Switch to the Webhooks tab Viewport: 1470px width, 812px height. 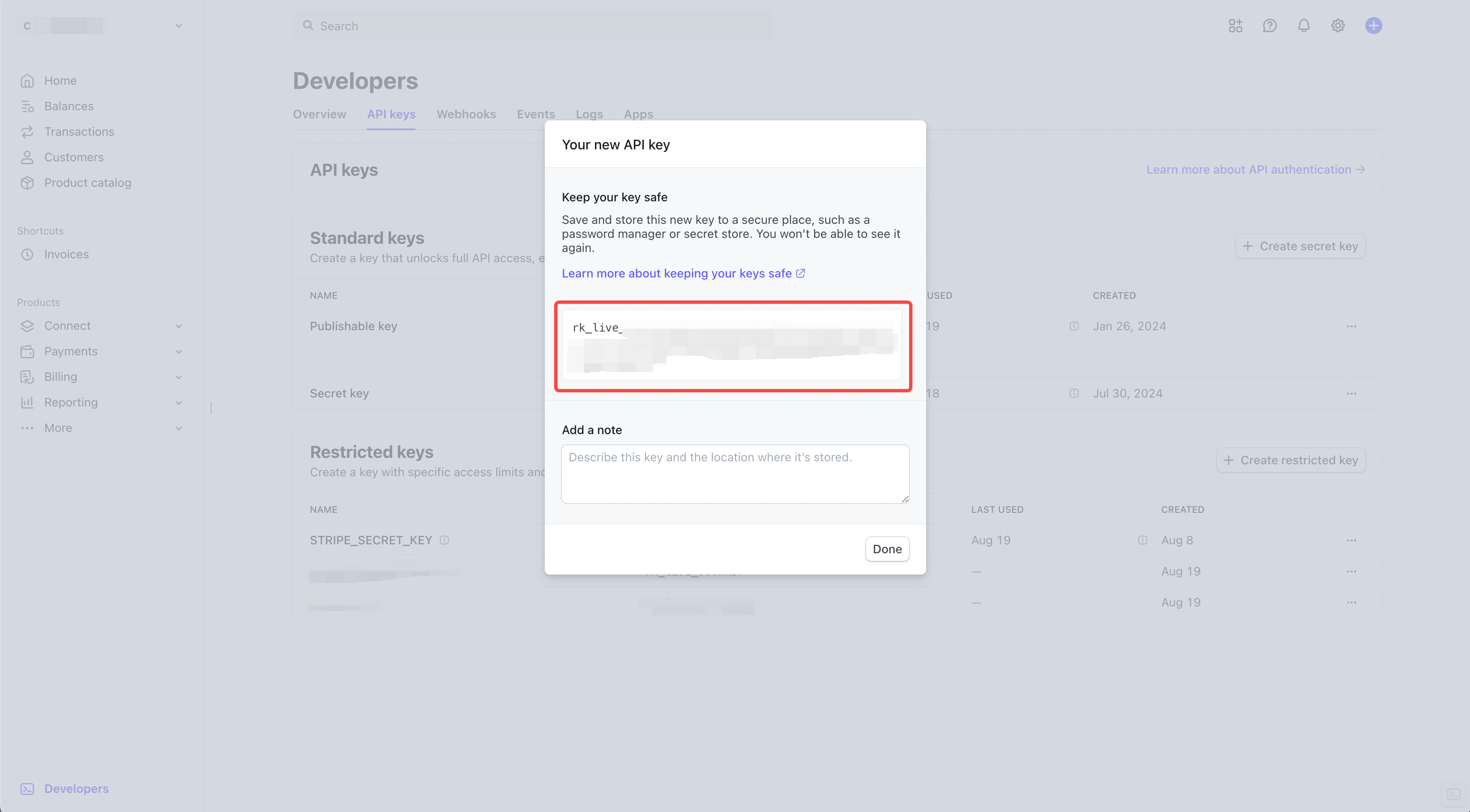[x=466, y=114]
